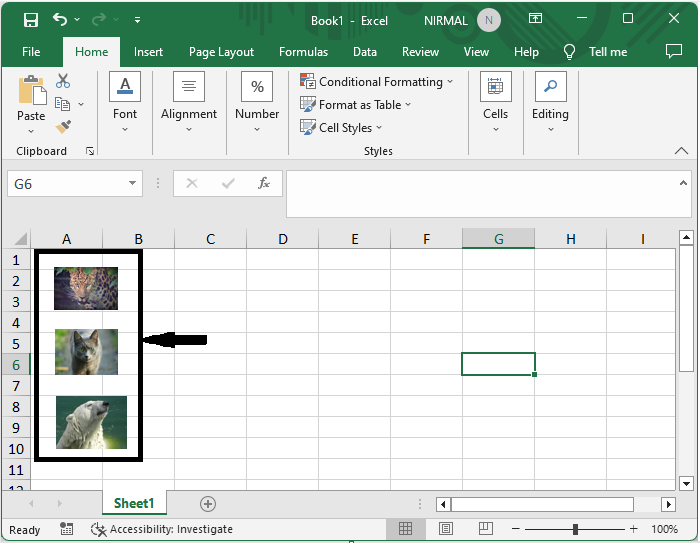Switch to Page Layout view
The width and height of the screenshot is (700, 543).
pyautogui.click(x=446, y=529)
